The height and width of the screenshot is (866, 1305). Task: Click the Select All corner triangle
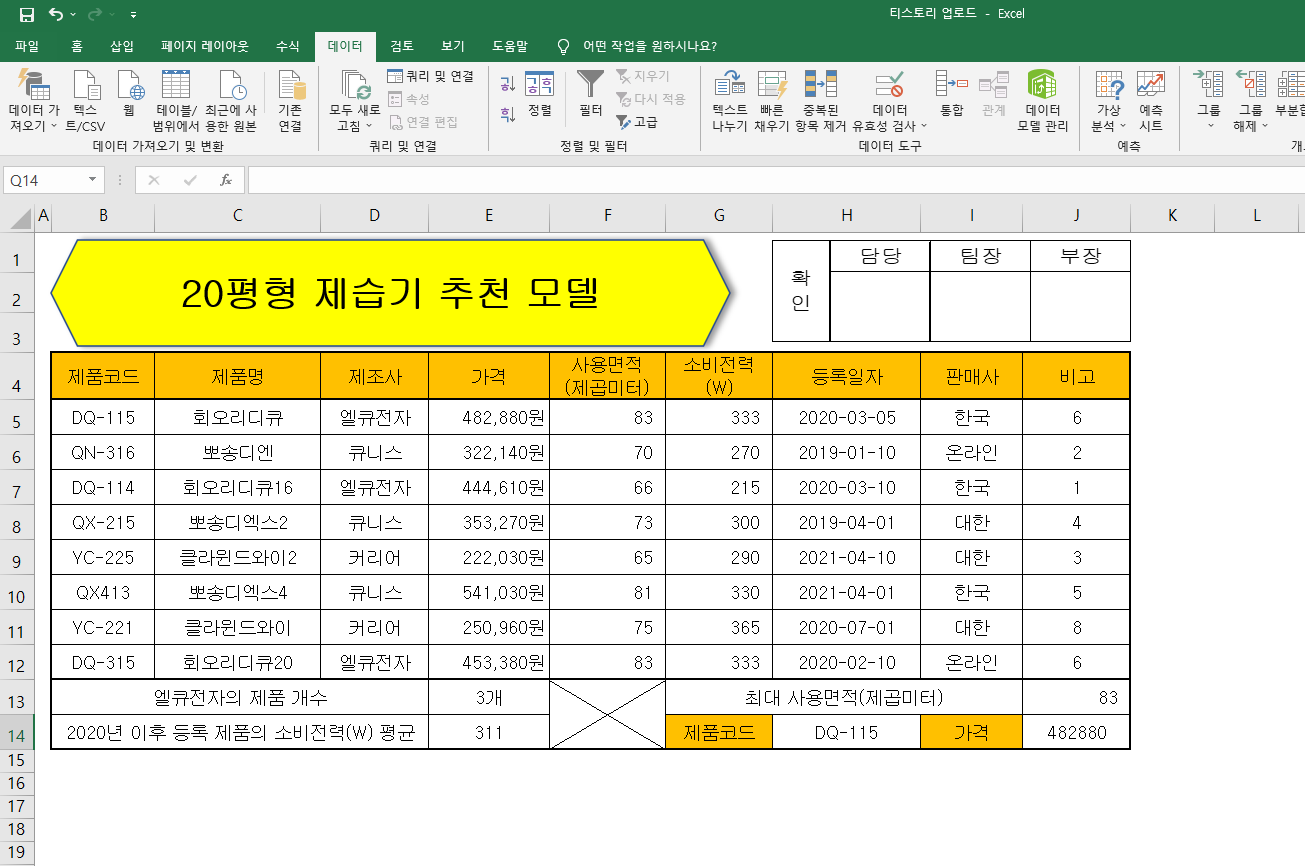pos(18,217)
